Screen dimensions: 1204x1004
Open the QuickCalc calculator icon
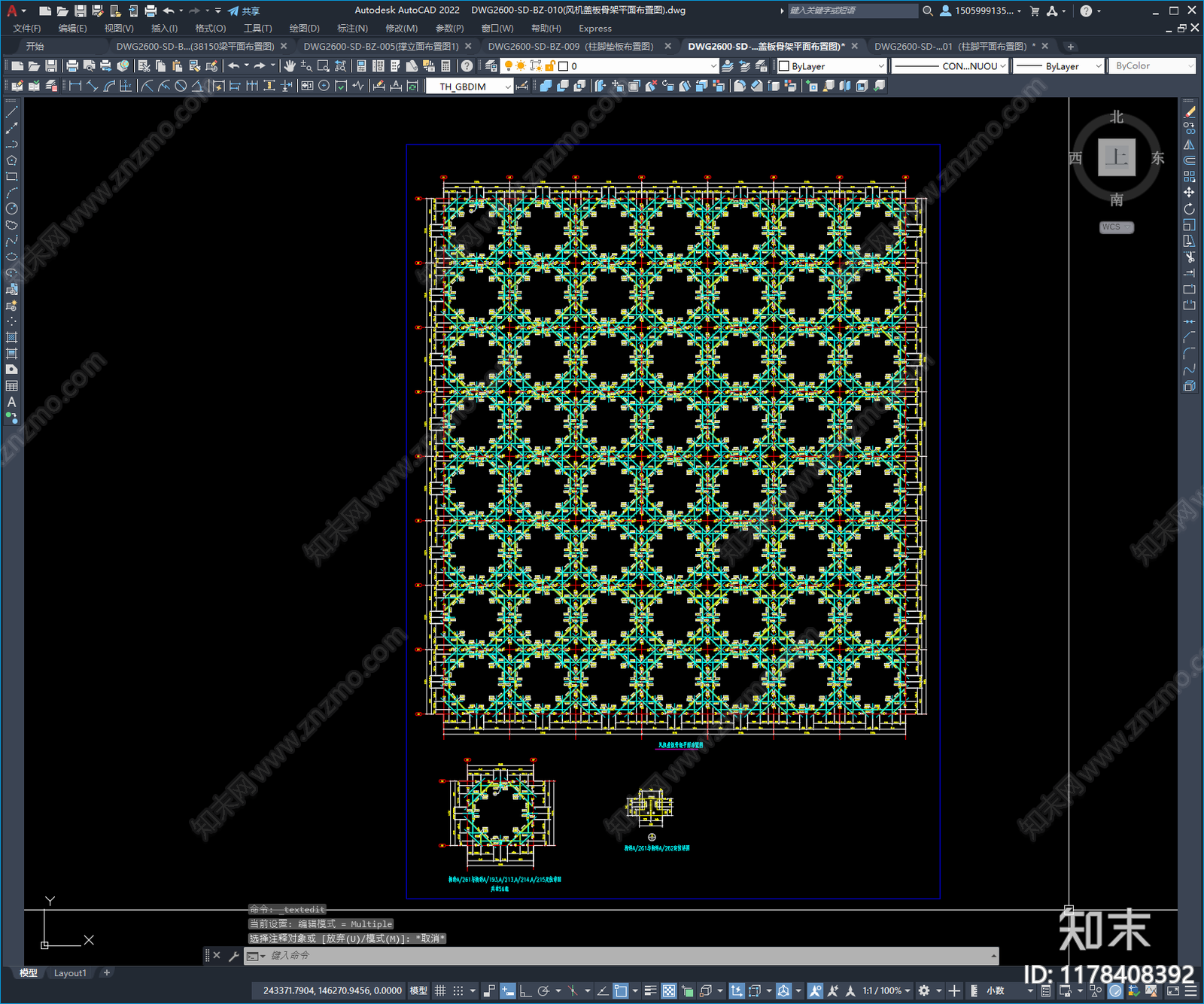[x=445, y=66]
